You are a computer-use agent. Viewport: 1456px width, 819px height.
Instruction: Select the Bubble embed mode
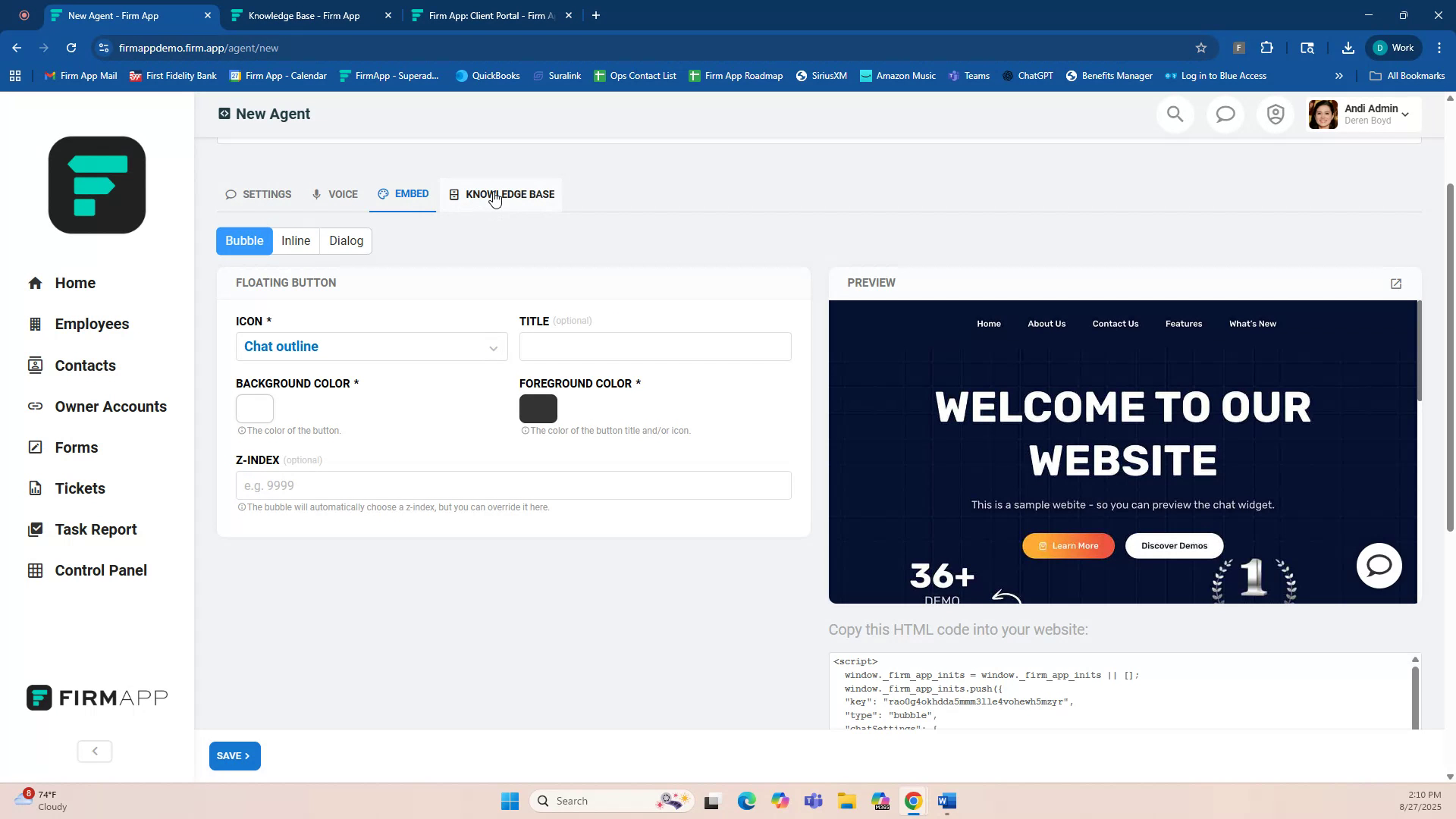(x=243, y=240)
